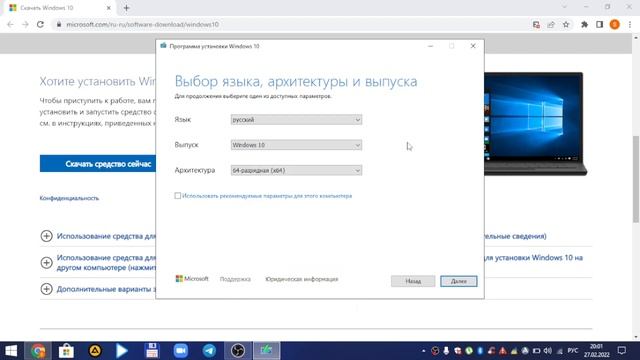640x360 pixels.
Task: Click the Chrome taskbar icon
Action: (x=38, y=351)
